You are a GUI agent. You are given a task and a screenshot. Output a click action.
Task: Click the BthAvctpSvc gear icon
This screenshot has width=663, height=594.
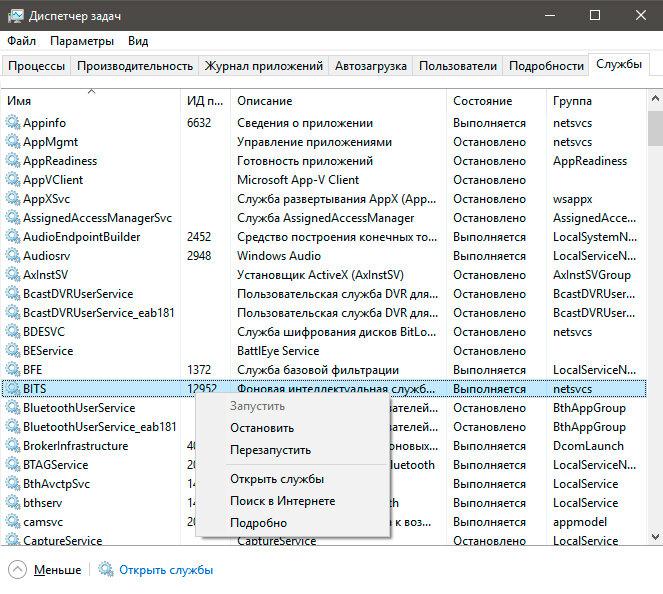pyautogui.click(x=13, y=484)
